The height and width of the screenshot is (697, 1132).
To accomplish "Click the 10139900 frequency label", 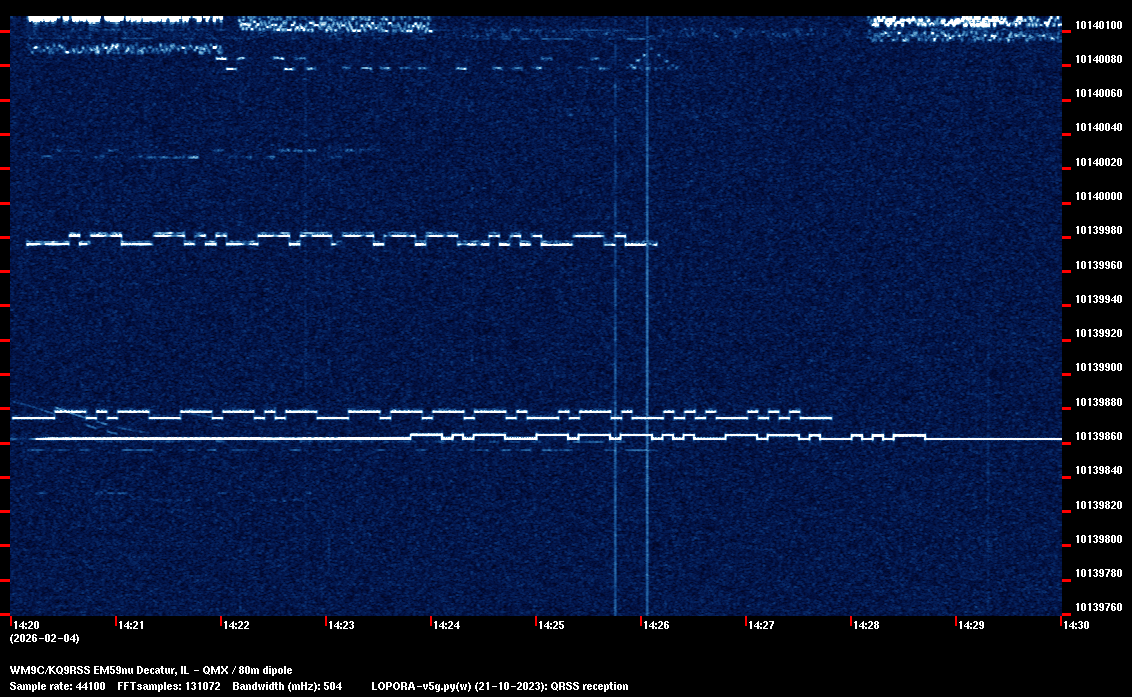I will (x=1098, y=368).
